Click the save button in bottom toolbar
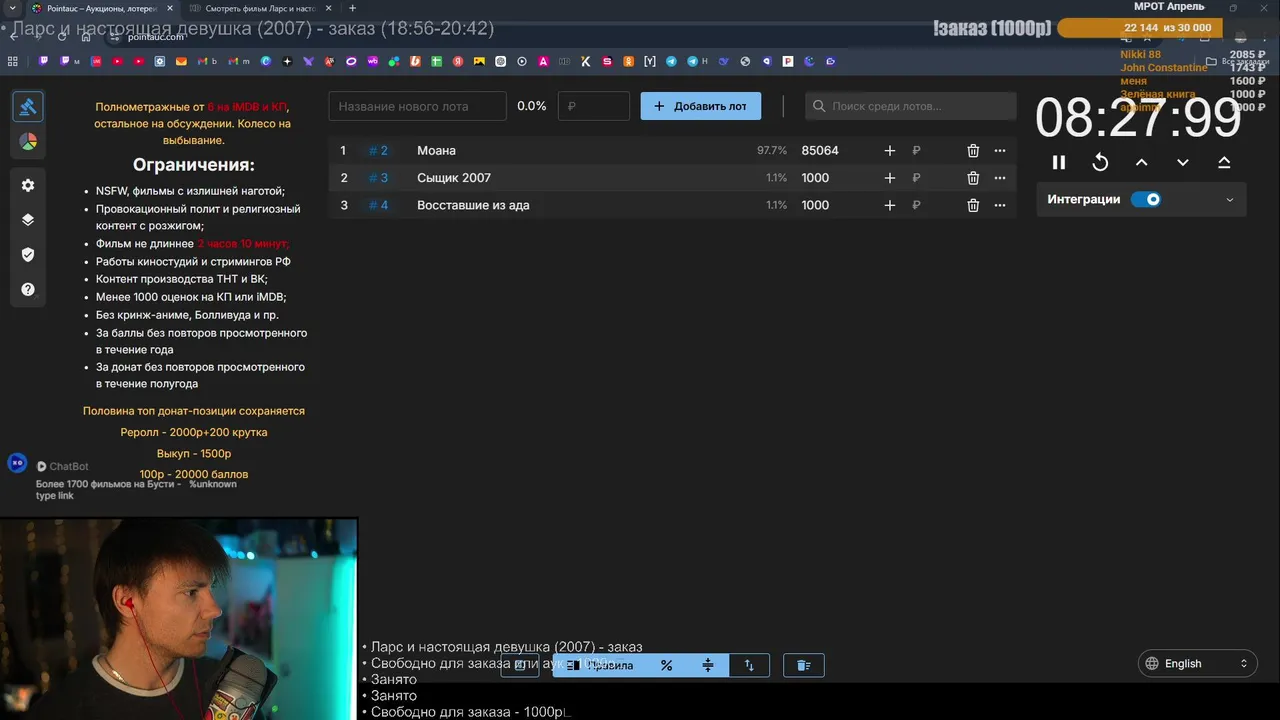 click(x=519, y=665)
